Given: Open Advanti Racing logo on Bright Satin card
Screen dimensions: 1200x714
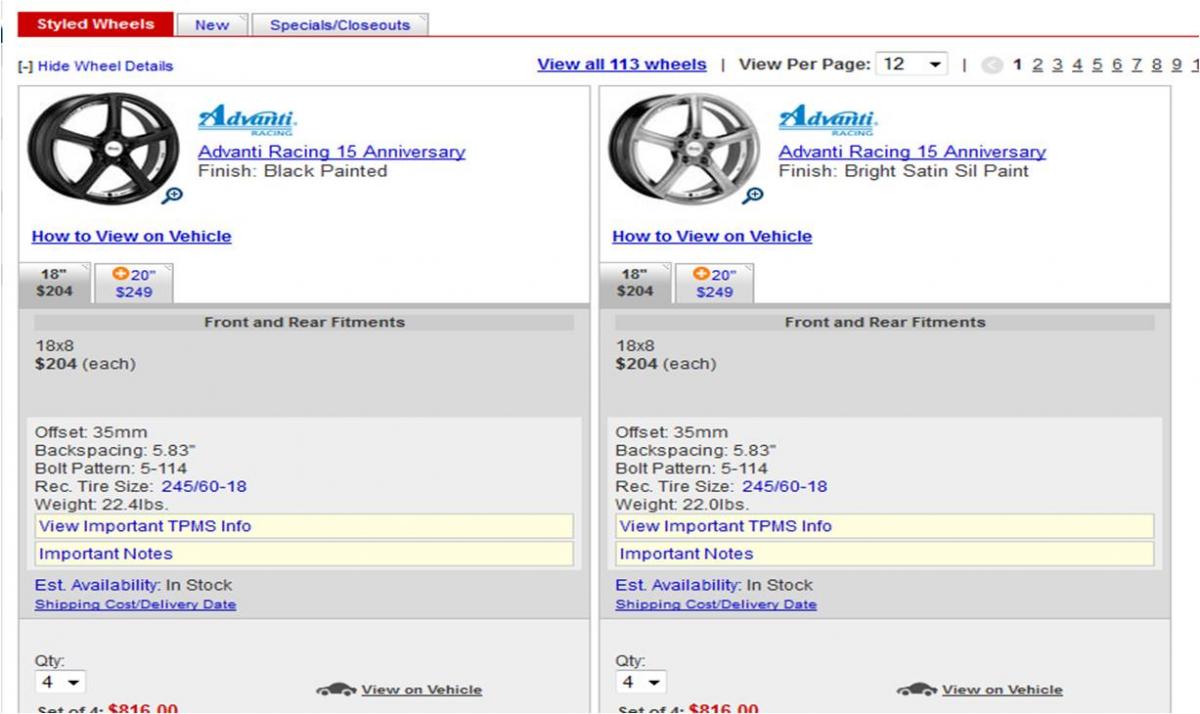Looking at the screenshot, I should (828, 119).
